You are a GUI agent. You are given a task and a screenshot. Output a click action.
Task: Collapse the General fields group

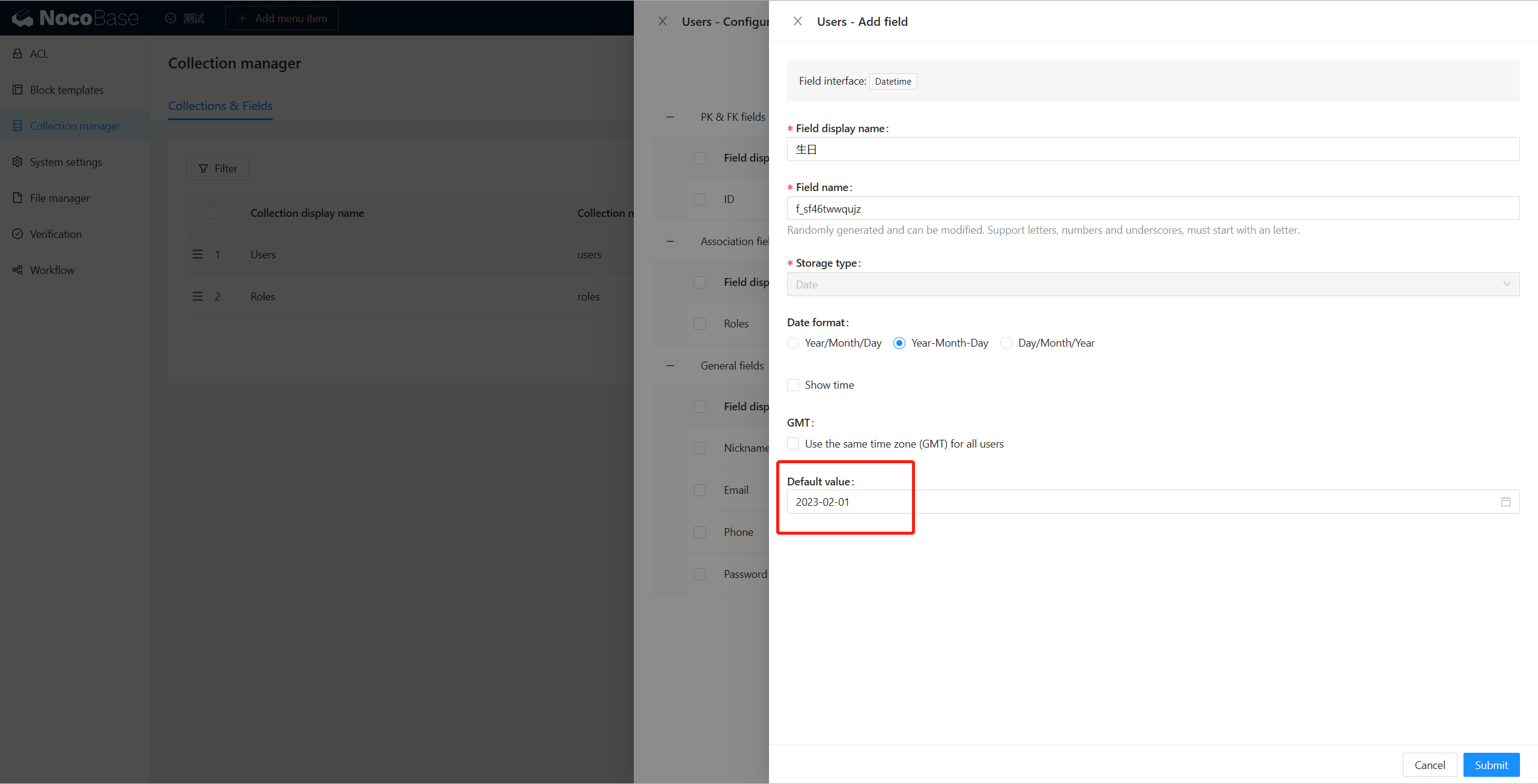[x=670, y=366]
